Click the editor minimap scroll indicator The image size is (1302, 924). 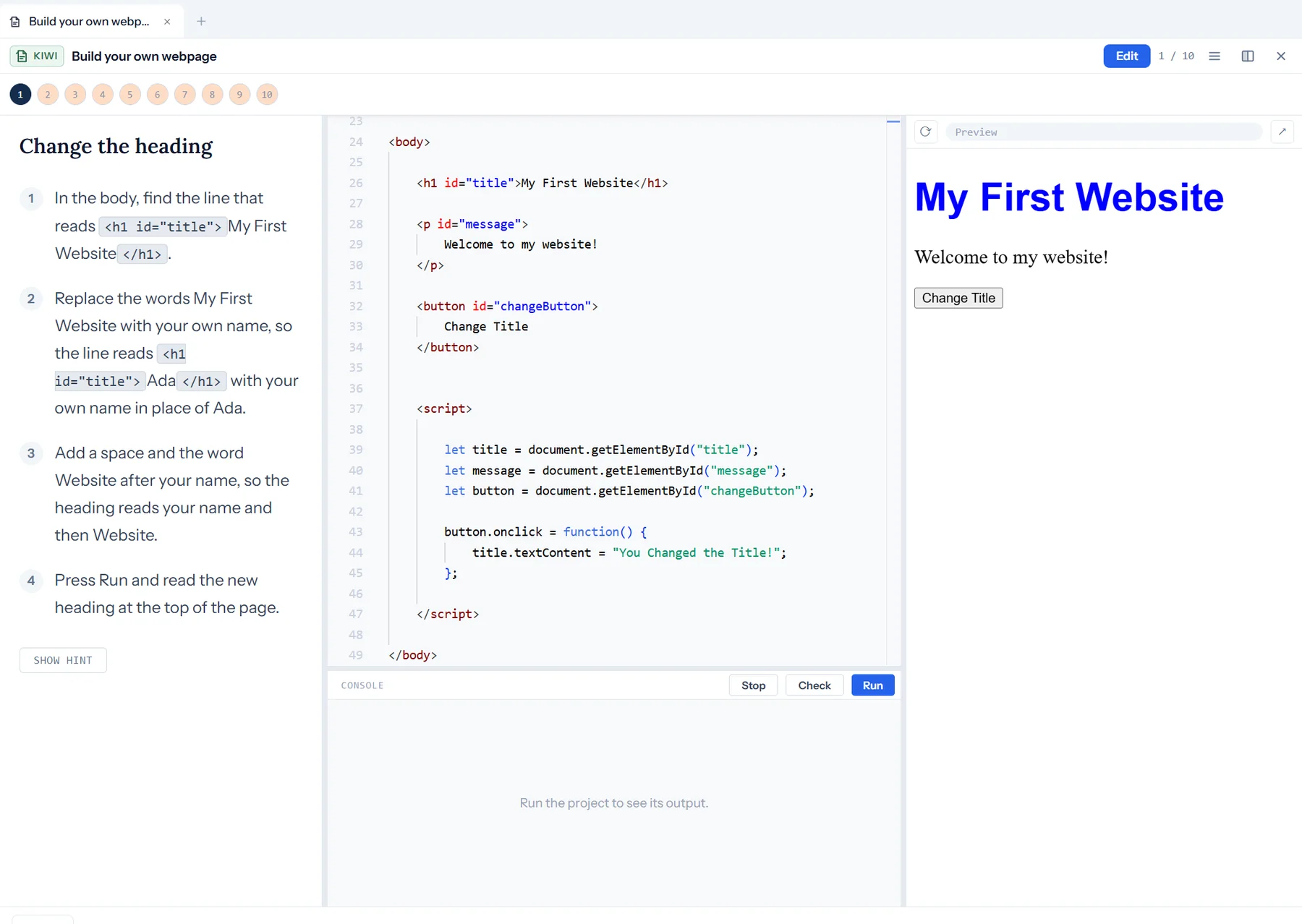point(893,121)
